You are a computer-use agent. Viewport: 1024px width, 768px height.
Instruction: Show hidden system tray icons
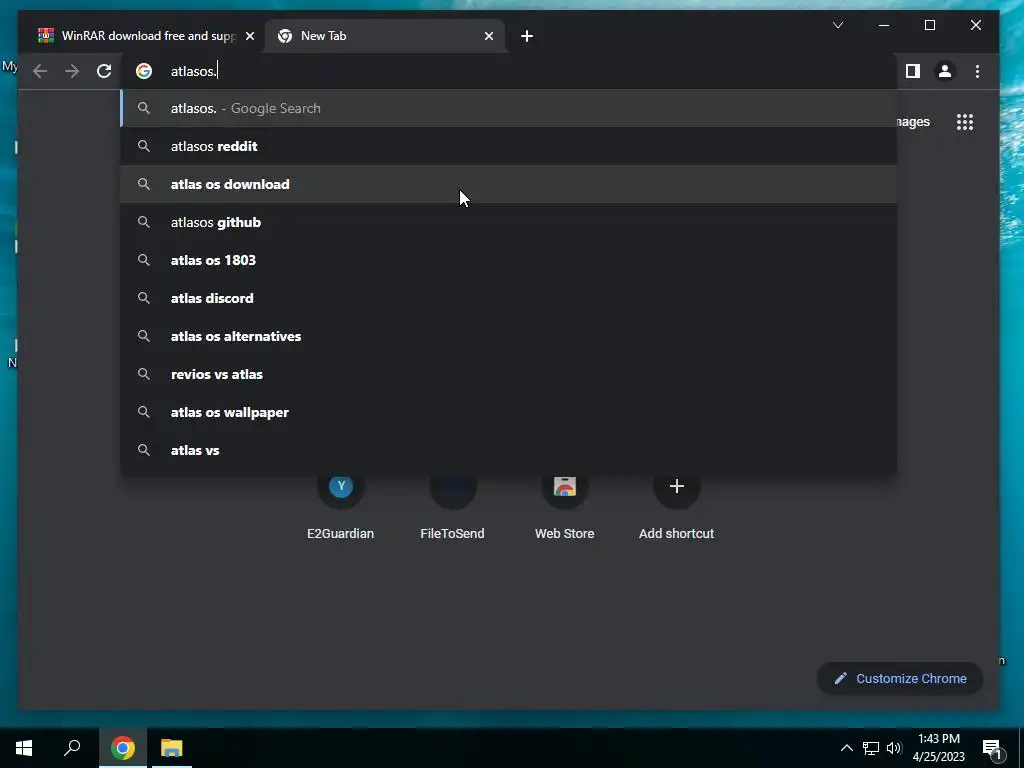[x=846, y=748]
